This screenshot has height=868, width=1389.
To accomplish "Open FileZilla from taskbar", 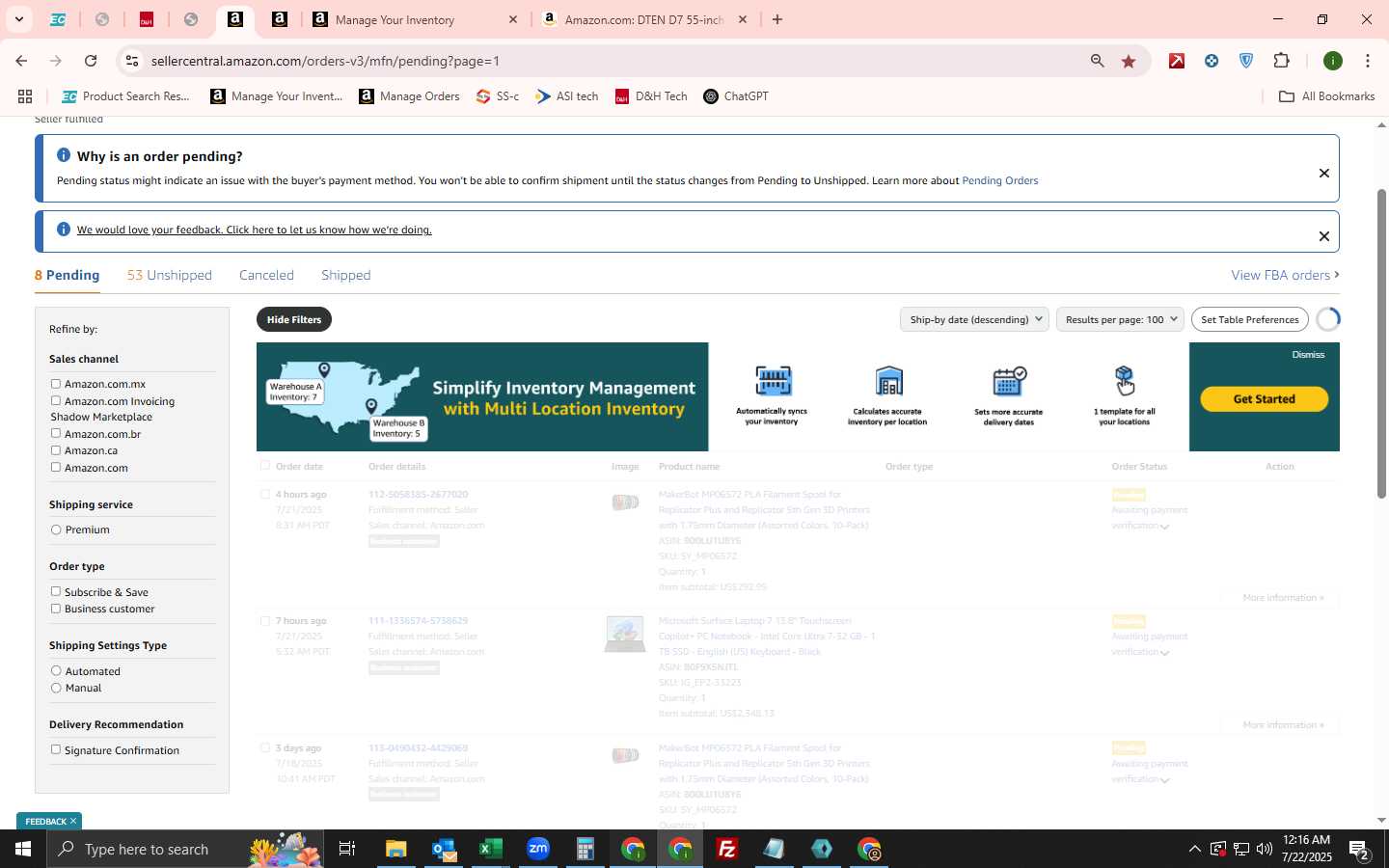I will (727, 849).
